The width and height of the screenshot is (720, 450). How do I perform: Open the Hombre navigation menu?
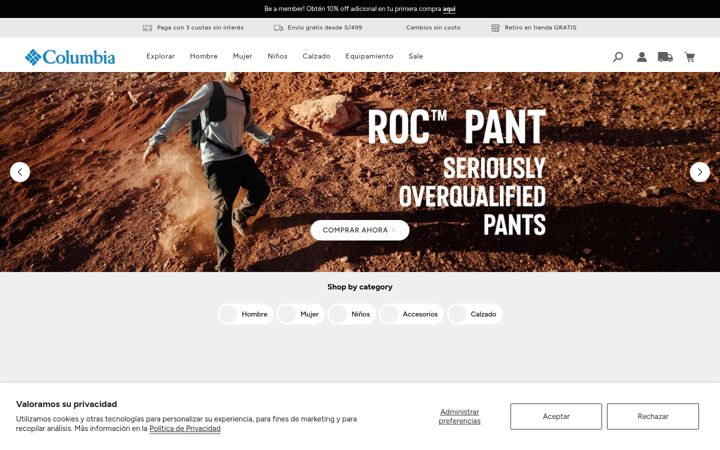[203, 56]
